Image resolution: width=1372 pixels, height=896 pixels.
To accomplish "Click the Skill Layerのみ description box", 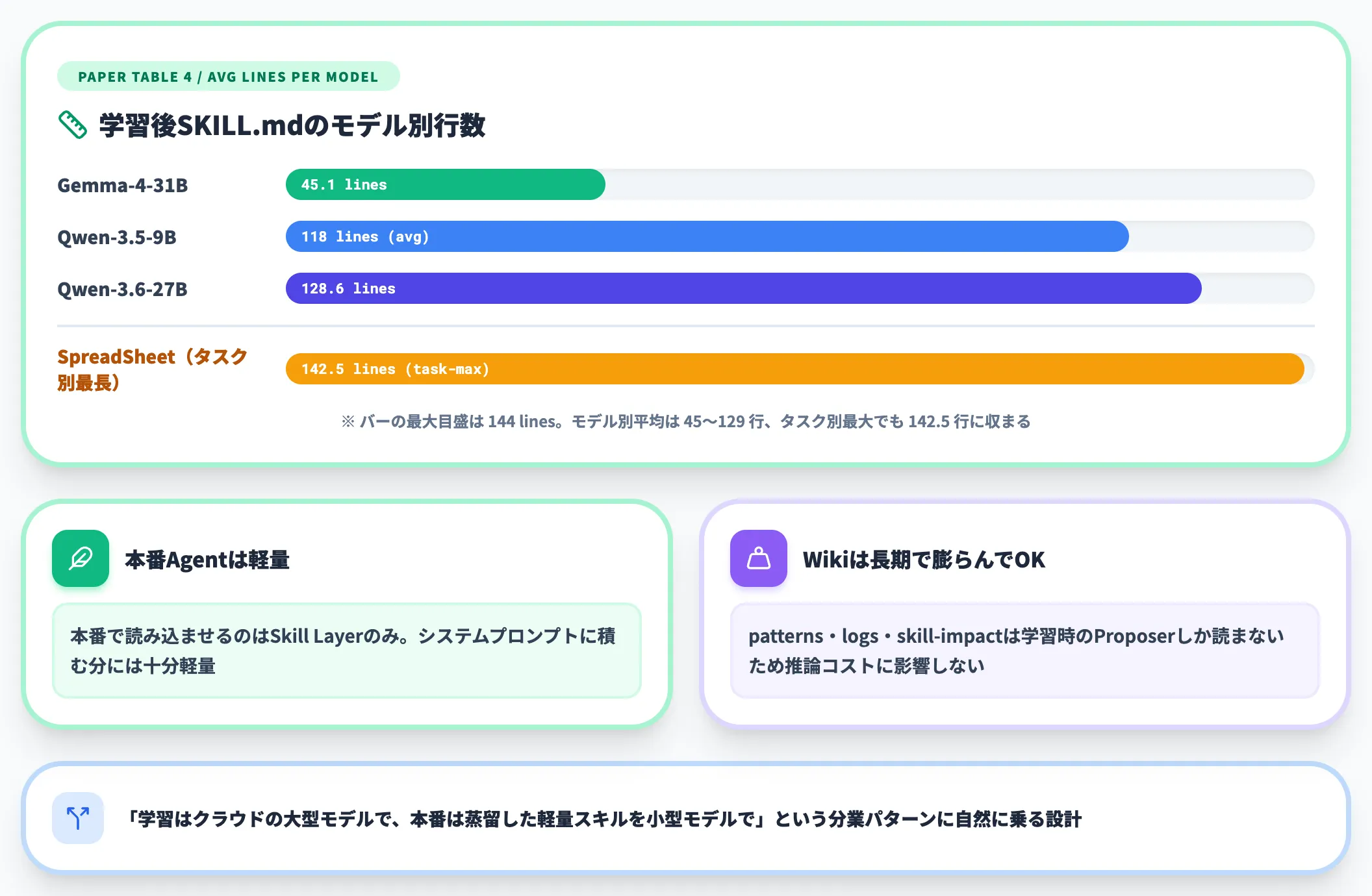I will tap(347, 651).
